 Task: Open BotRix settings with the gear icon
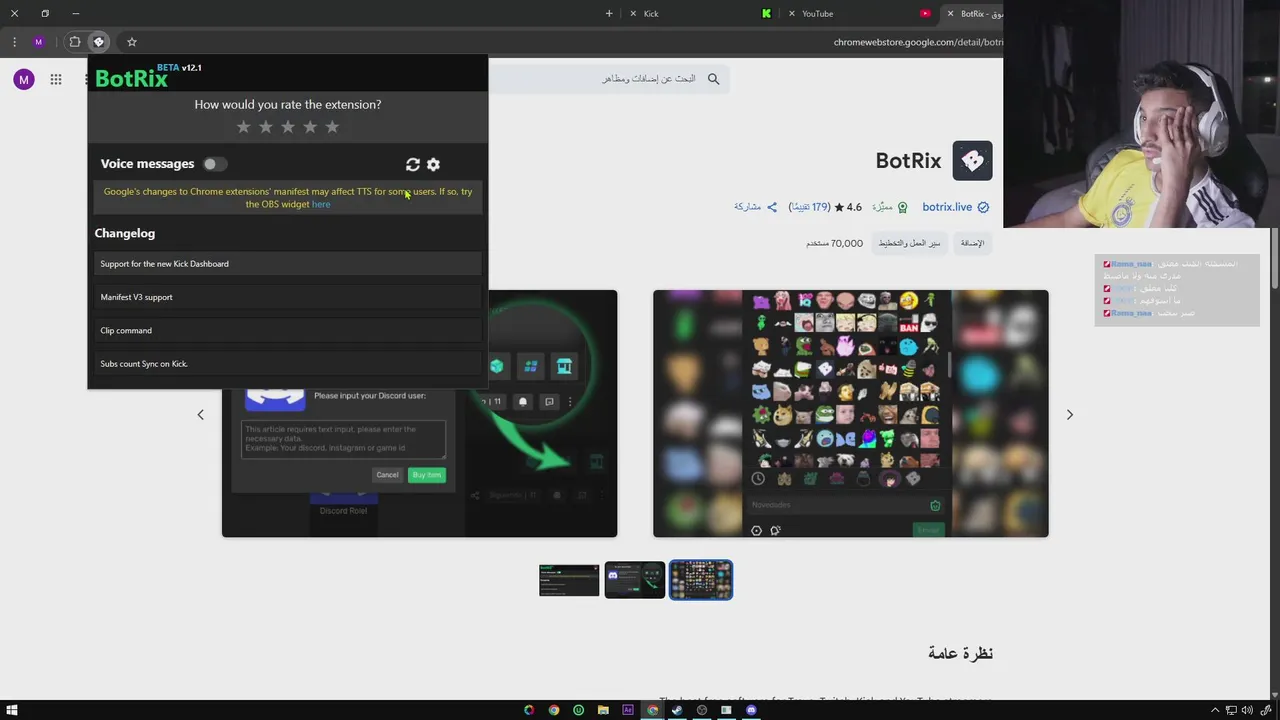coord(433,164)
